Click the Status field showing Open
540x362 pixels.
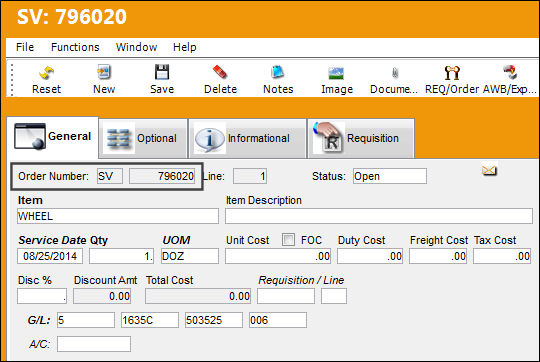[390, 176]
